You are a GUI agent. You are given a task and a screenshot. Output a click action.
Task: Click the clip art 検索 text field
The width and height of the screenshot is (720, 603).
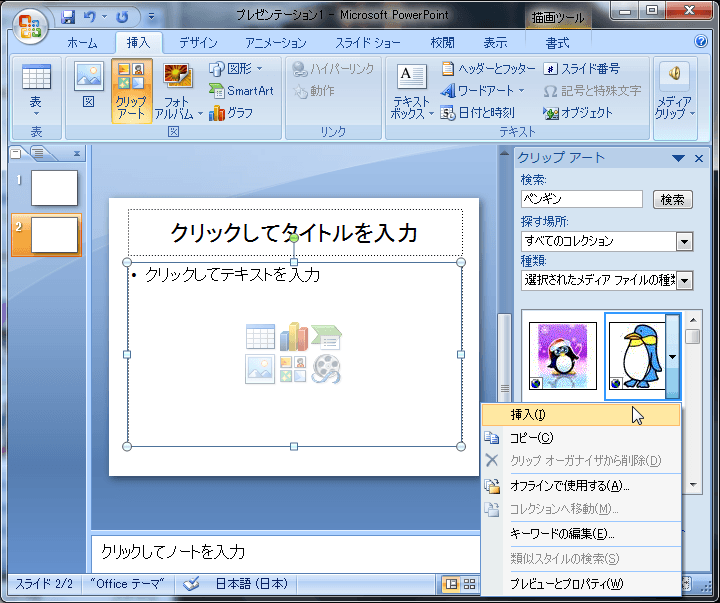tap(582, 199)
